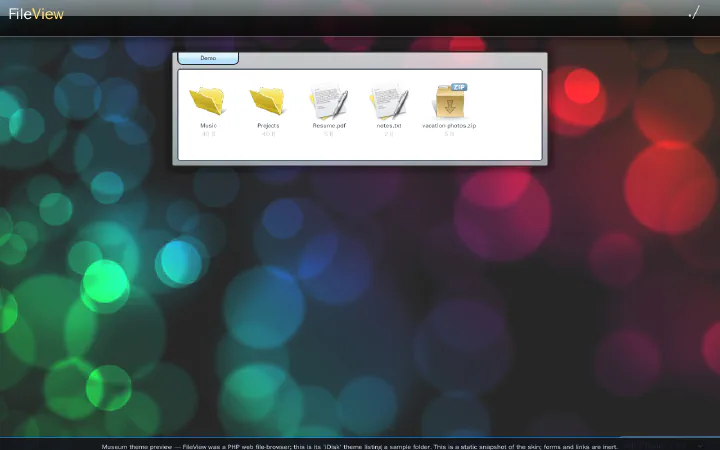The height and width of the screenshot is (450, 720).
Task: Open the Music folder icon
Action: pos(207,101)
